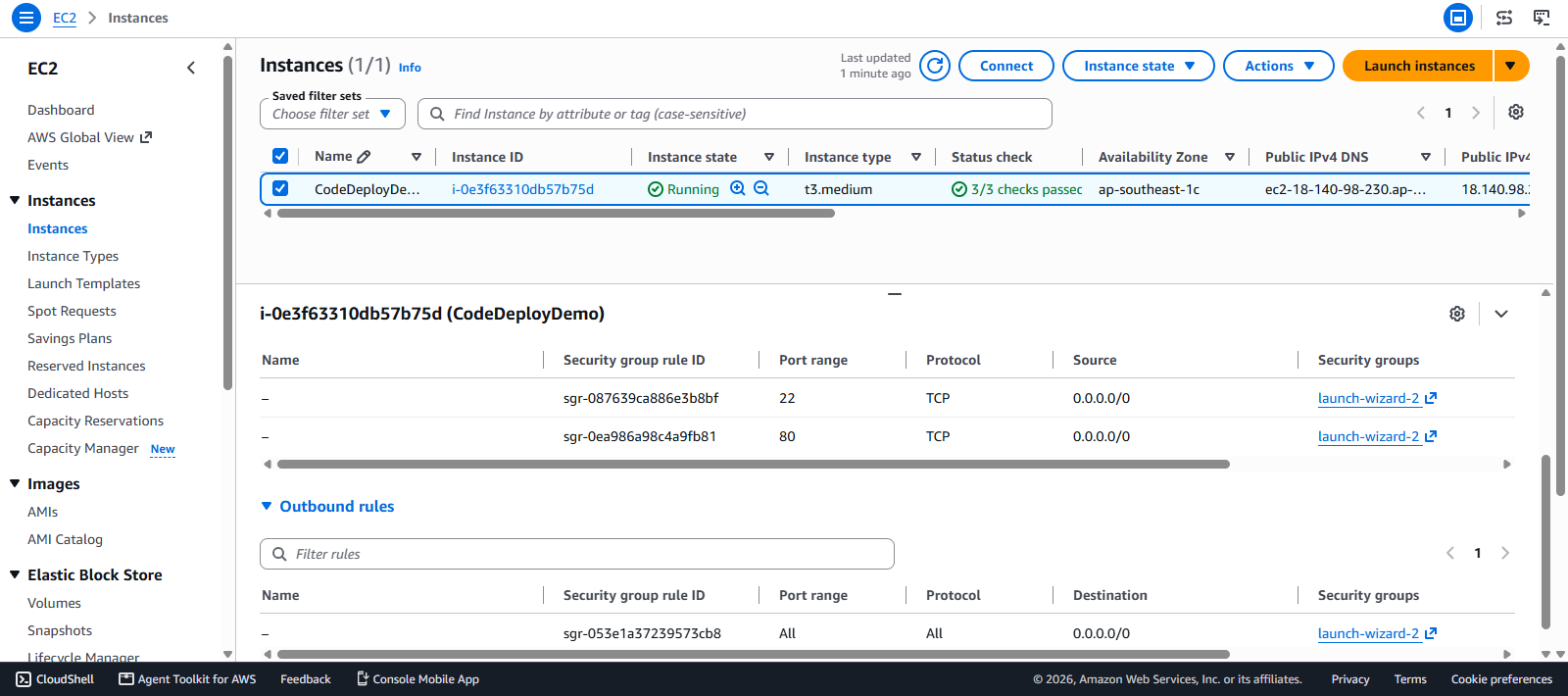Edit the Name column pencil icon
This screenshot has height=696, width=1568.
click(365, 157)
